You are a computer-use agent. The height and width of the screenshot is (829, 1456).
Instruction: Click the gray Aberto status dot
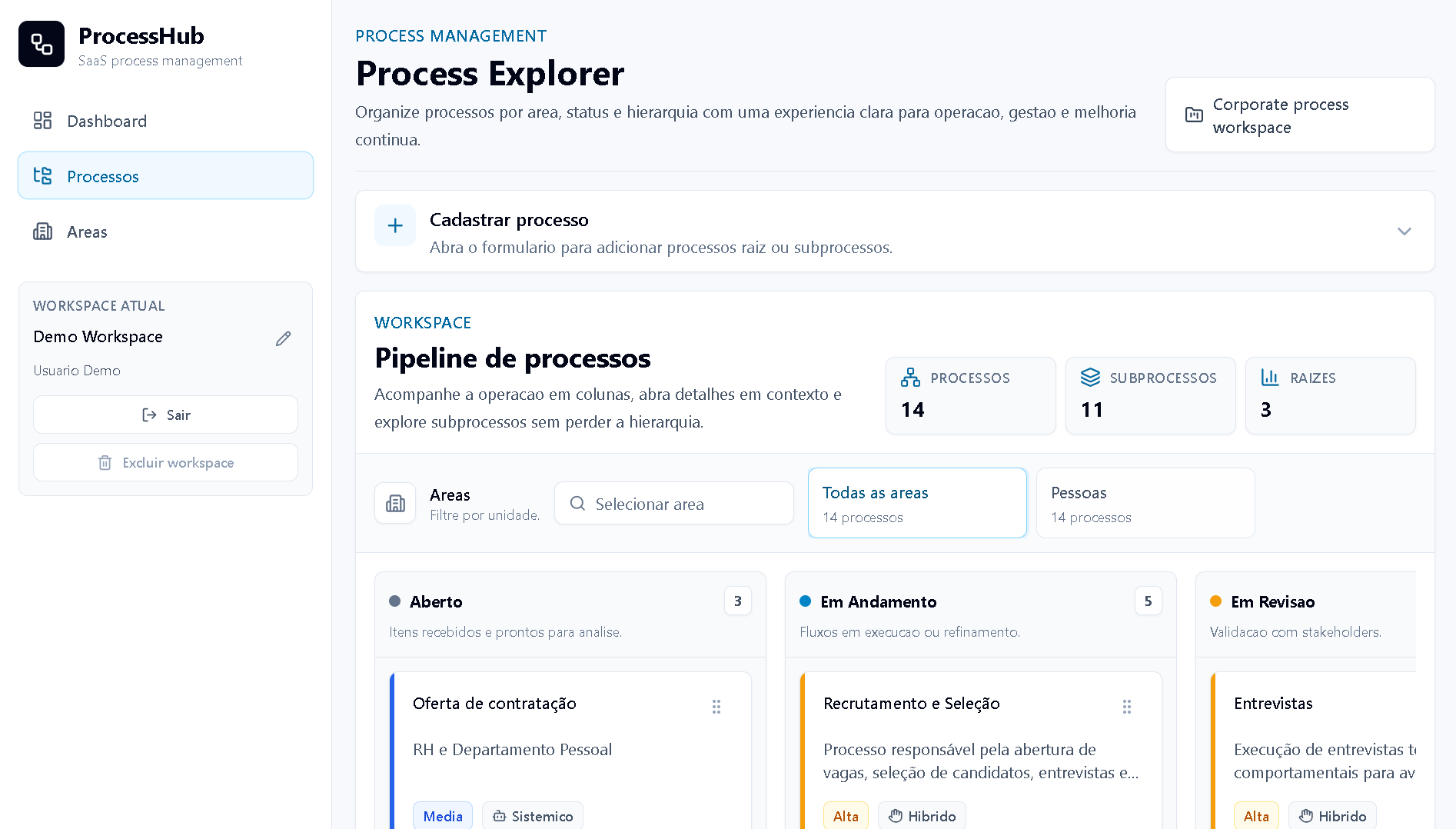tap(394, 601)
